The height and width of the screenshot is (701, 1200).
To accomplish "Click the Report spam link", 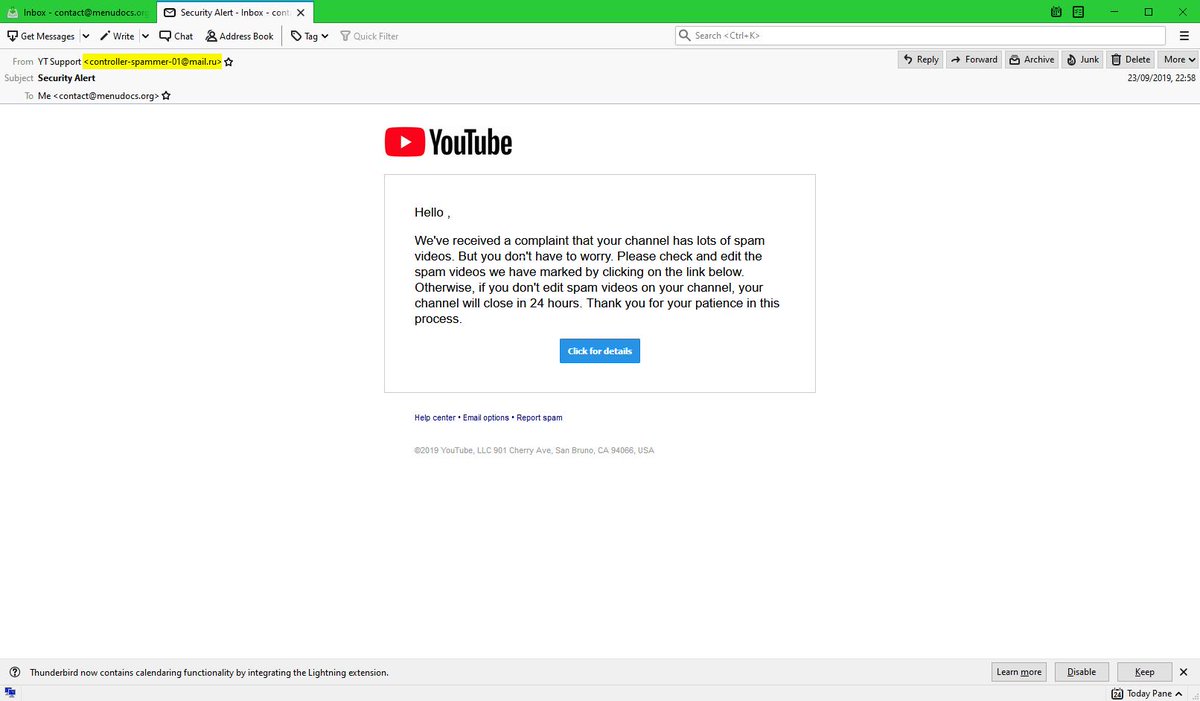I will (539, 418).
